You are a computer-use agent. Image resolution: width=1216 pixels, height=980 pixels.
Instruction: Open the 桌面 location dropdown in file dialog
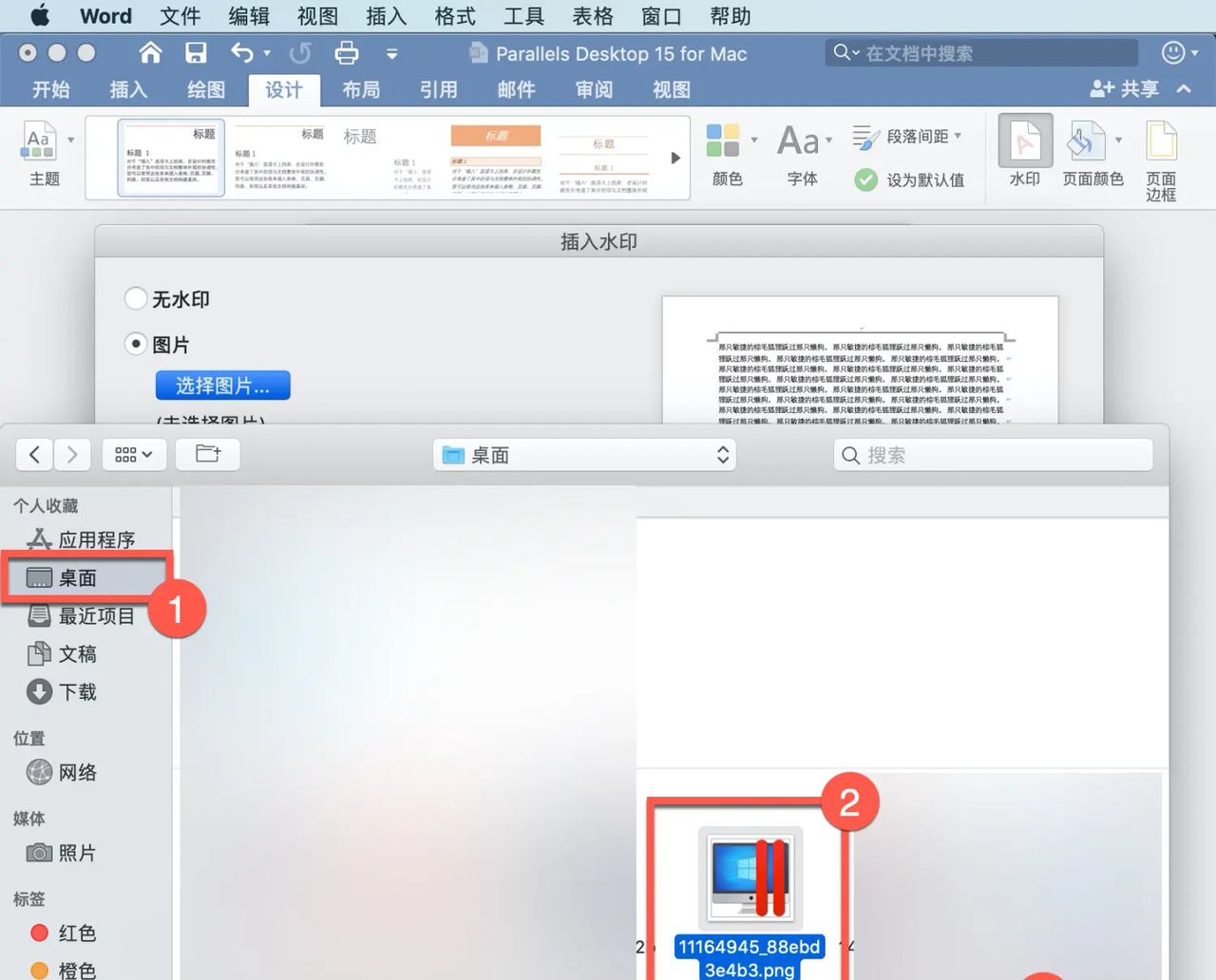tap(583, 455)
